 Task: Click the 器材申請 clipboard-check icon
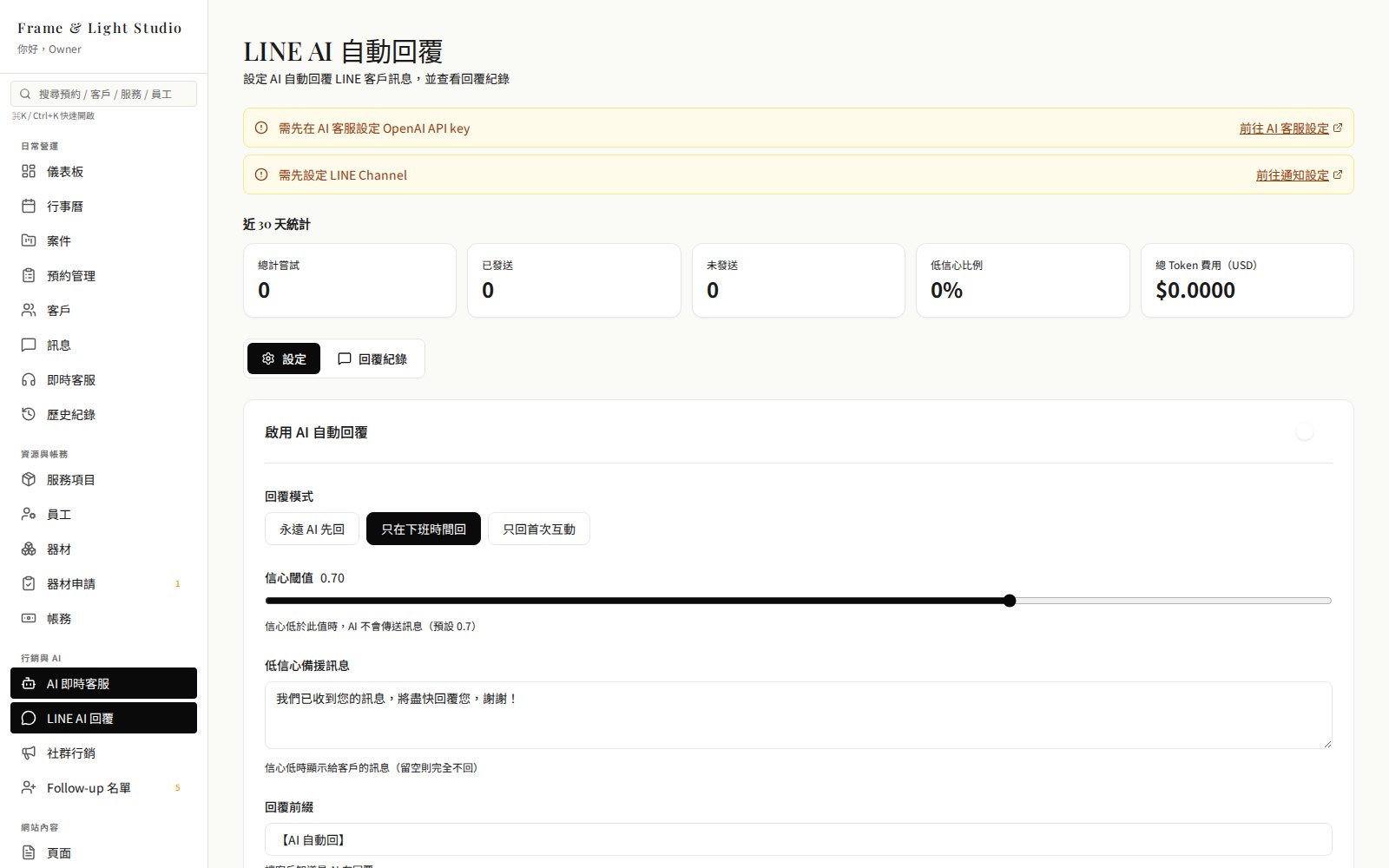[x=29, y=583]
